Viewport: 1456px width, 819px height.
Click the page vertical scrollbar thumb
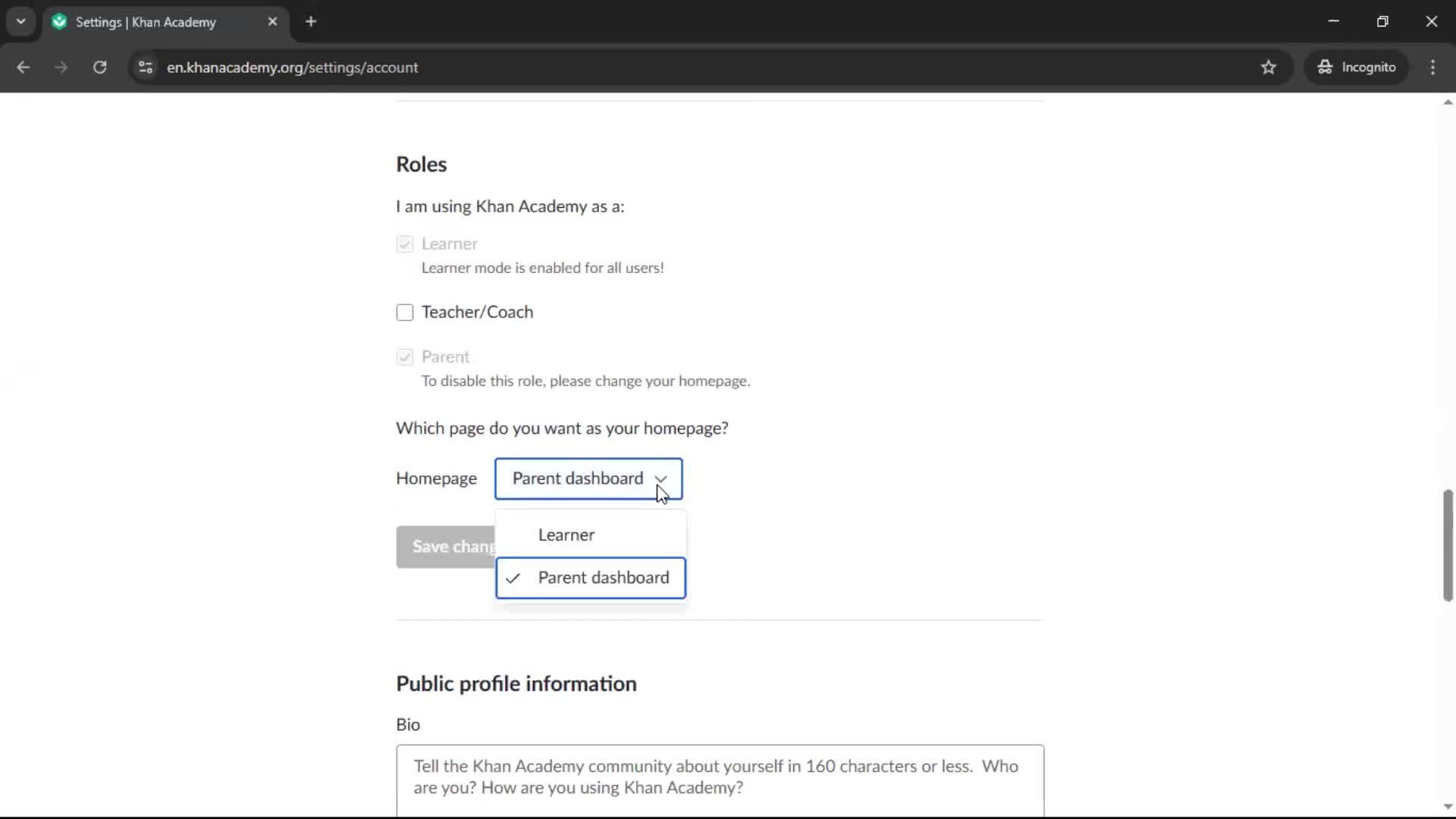pos(1448,545)
